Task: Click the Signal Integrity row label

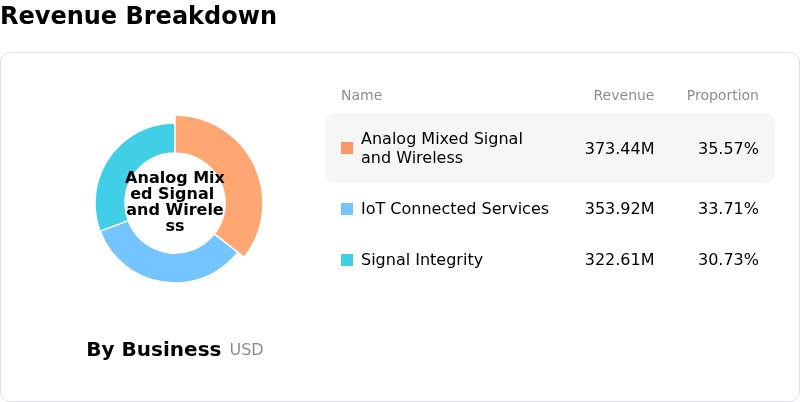Action: [x=421, y=260]
